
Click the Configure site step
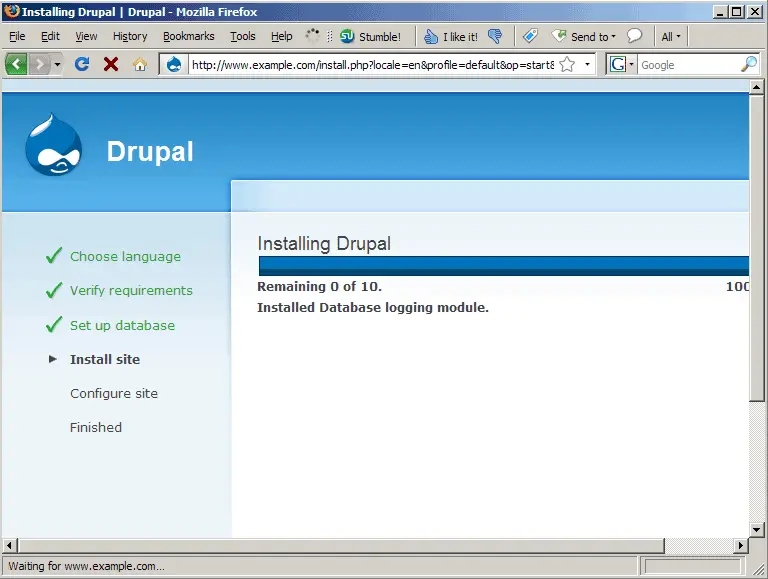pyautogui.click(x=114, y=393)
